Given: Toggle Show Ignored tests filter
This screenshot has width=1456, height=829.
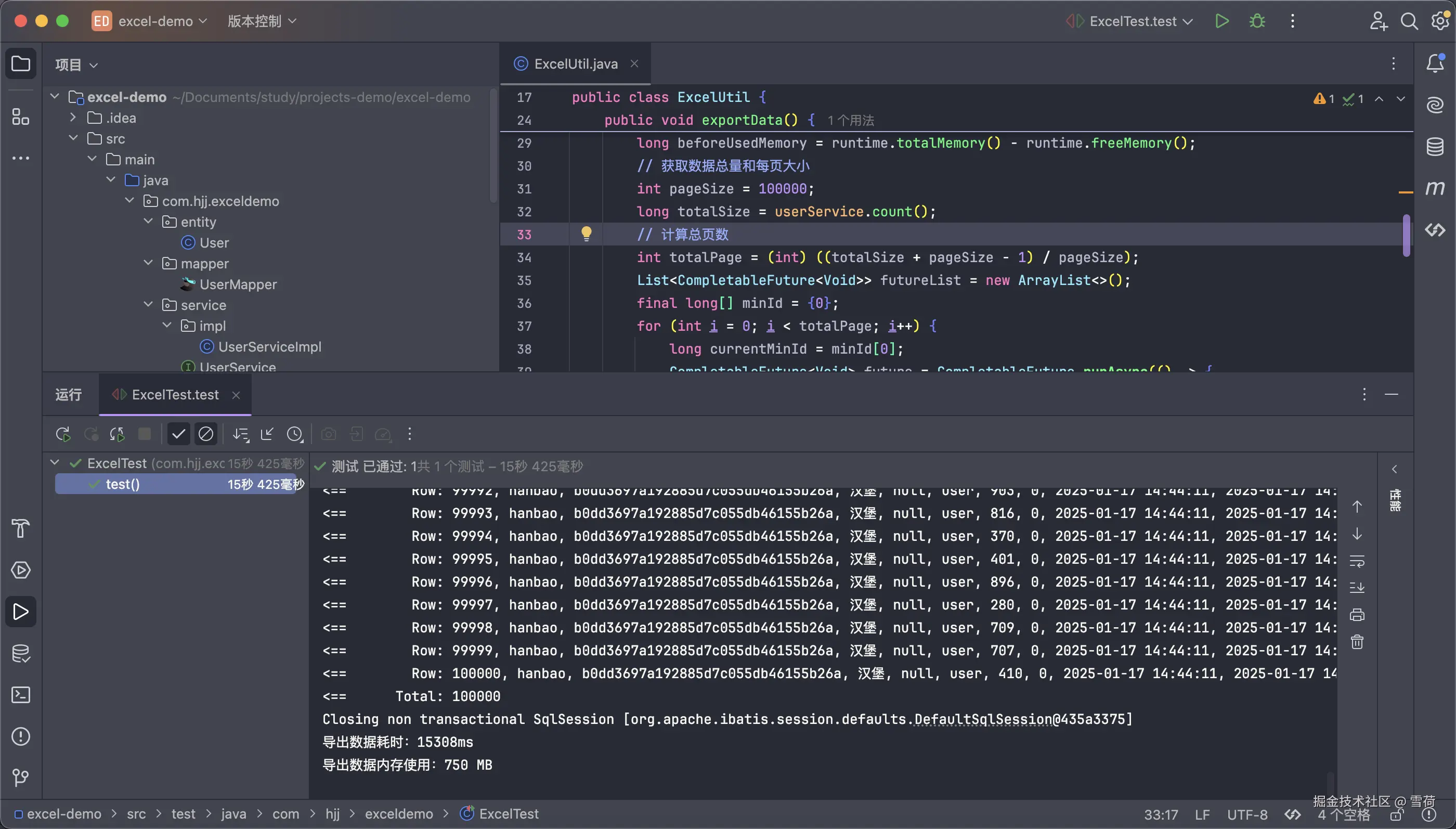Looking at the screenshot, I should click(x=205, y=434).
